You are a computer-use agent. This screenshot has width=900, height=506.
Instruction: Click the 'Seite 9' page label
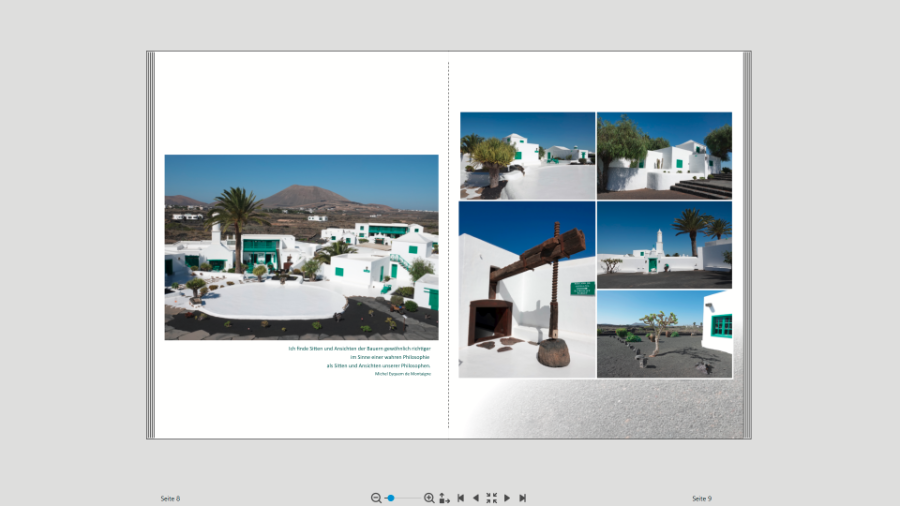[x=702, y=498]
